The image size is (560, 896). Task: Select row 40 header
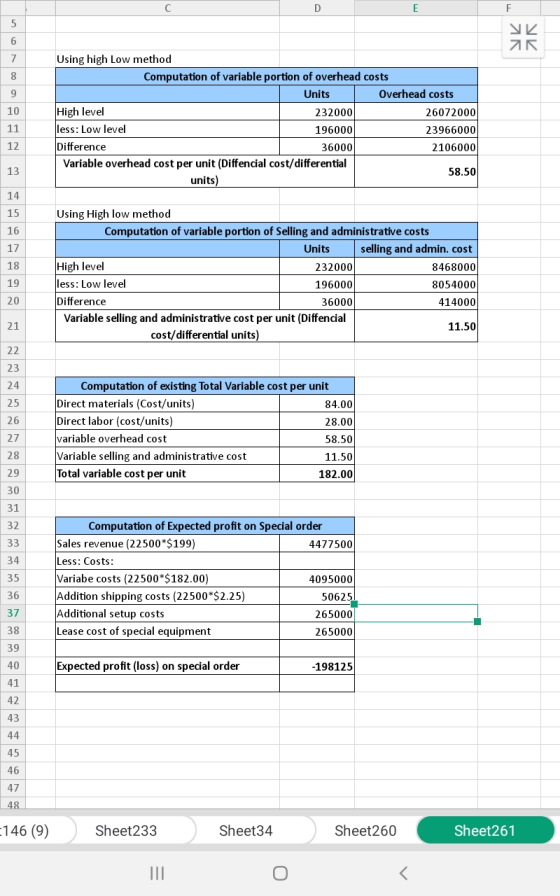(x=13, y=666)
